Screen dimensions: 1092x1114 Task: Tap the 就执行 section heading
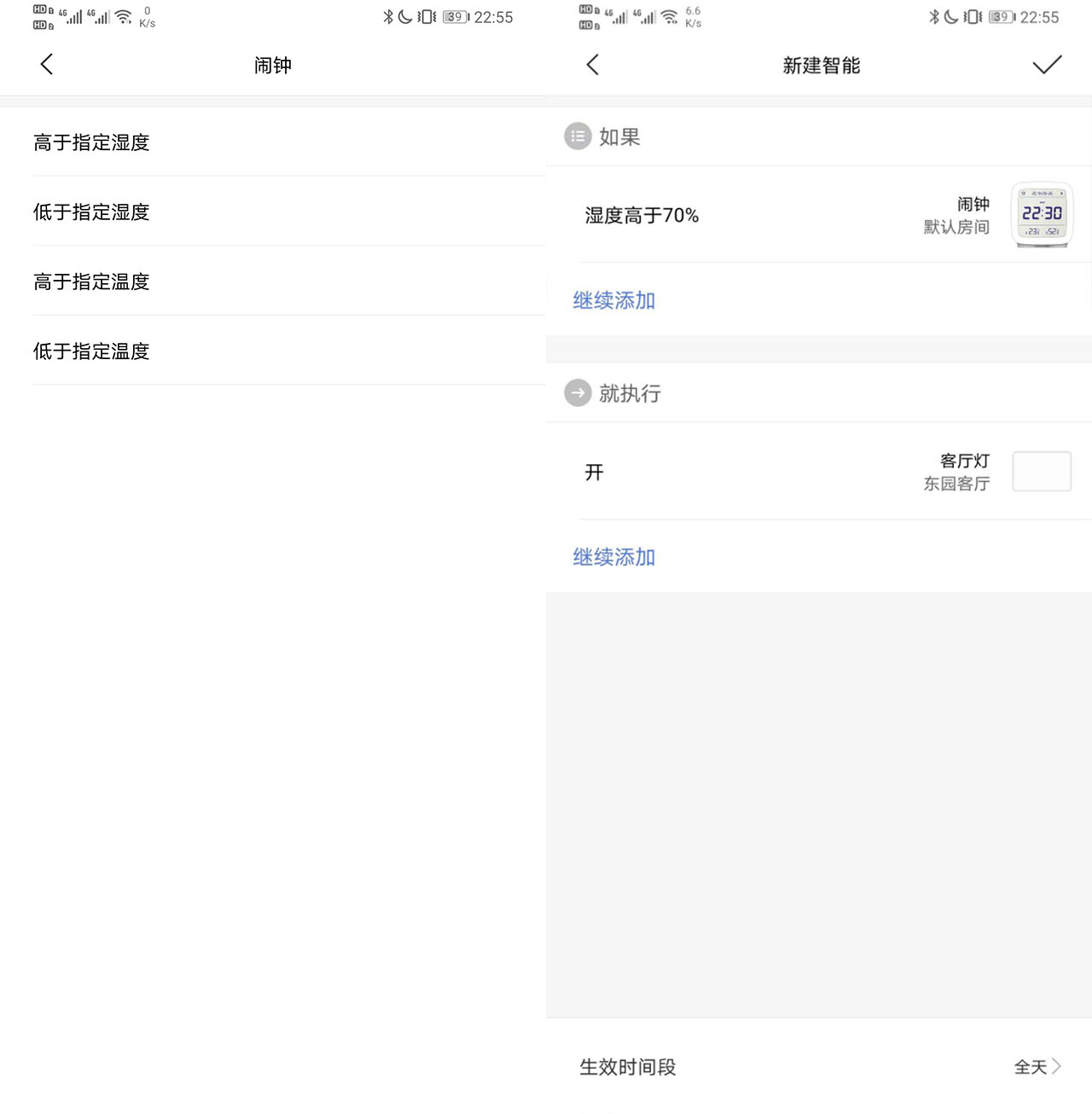pos(630,393)
